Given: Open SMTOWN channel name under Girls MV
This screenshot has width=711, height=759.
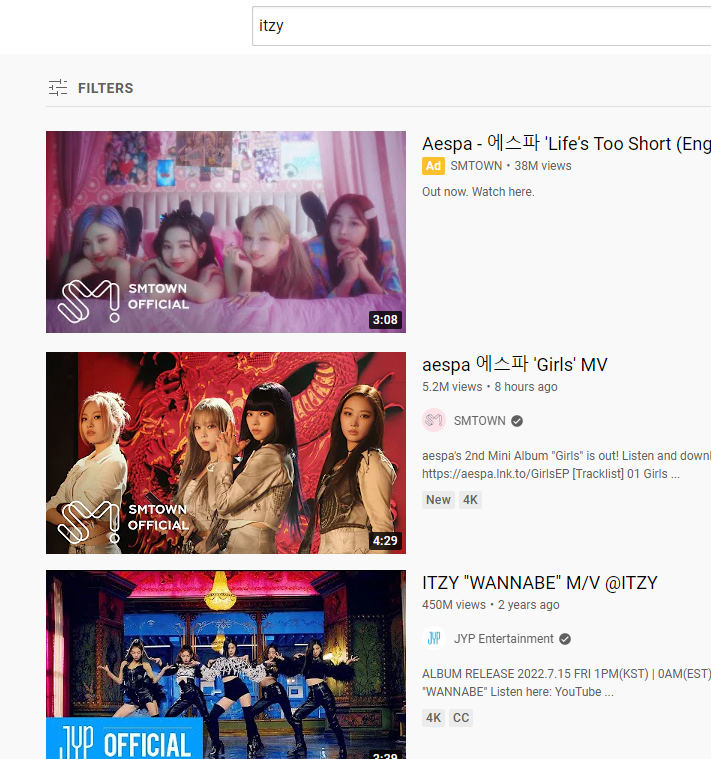Looking at the screenshot, I should click(479, 421).
